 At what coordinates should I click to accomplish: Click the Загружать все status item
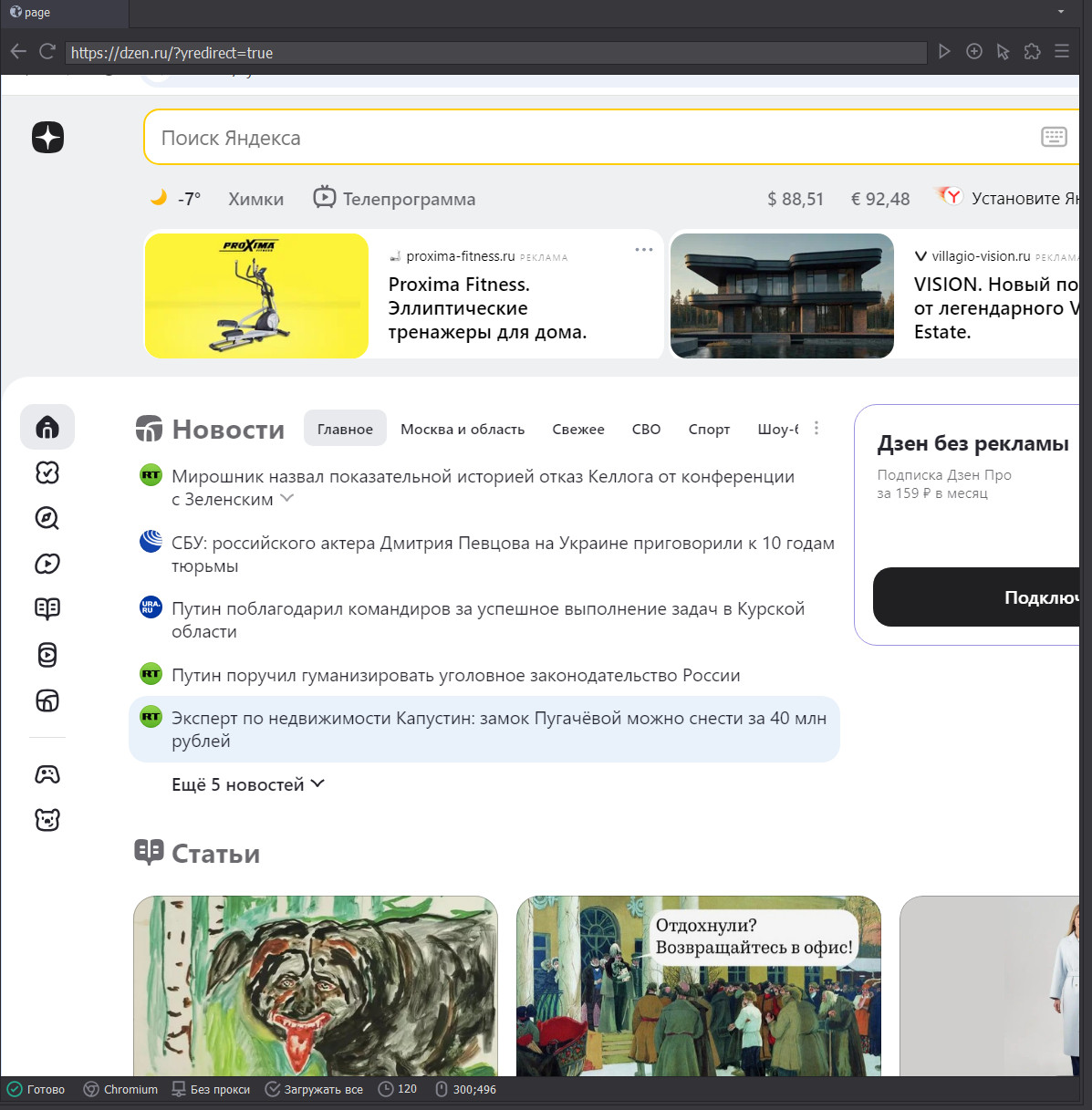[x=314, y=1089]
